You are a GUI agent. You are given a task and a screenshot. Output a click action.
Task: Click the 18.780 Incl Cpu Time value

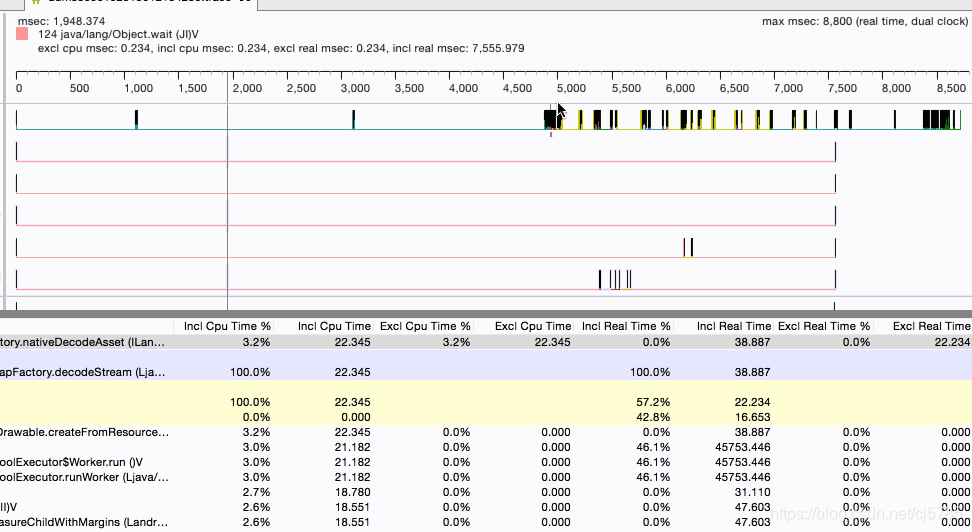click(x=352, y=492)
